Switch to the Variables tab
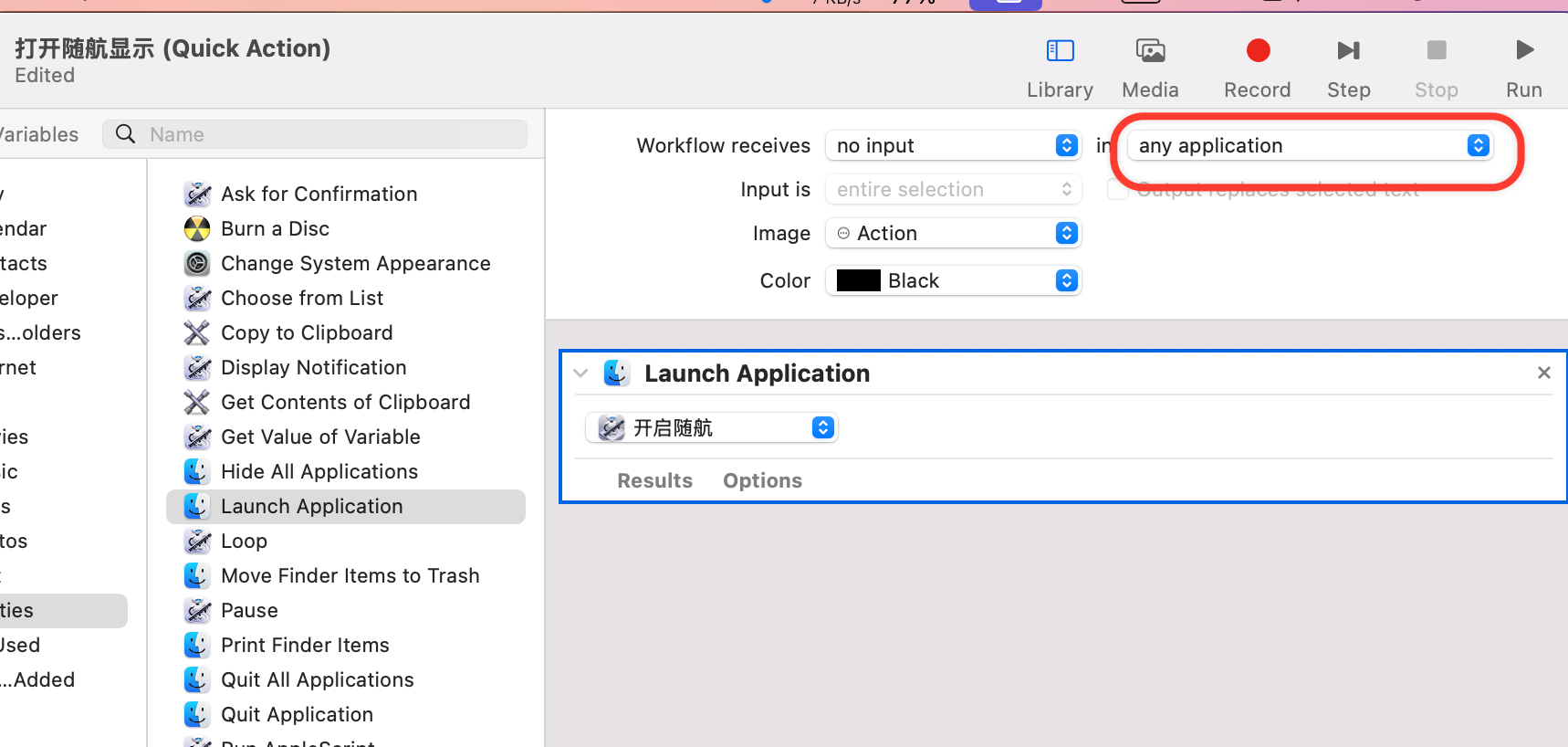 tap(38, 134)
